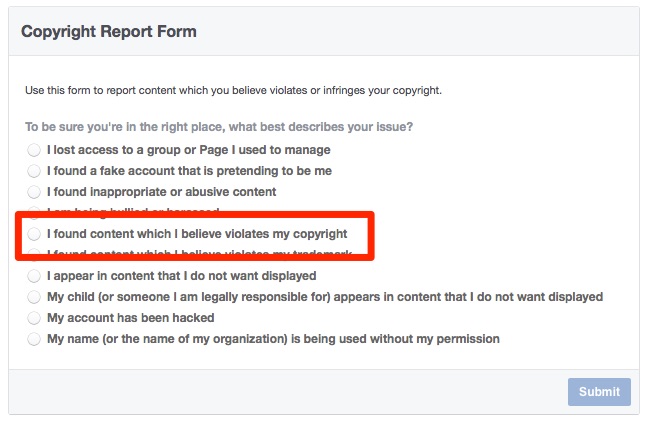Click the label text 'My account has been hacked'

pos(130,318)
